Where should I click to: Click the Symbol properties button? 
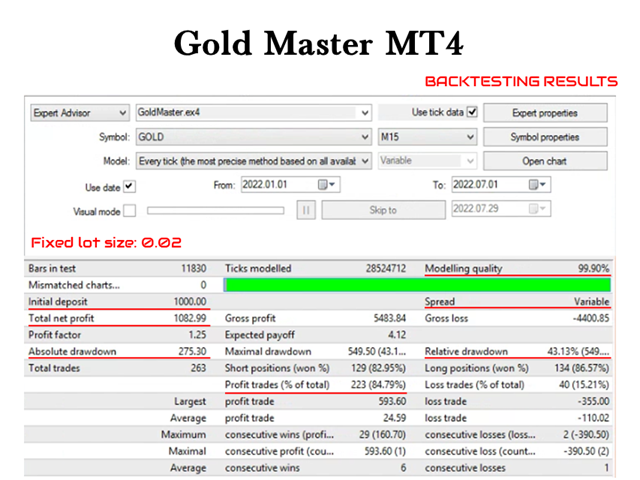[x=545, y=137]
